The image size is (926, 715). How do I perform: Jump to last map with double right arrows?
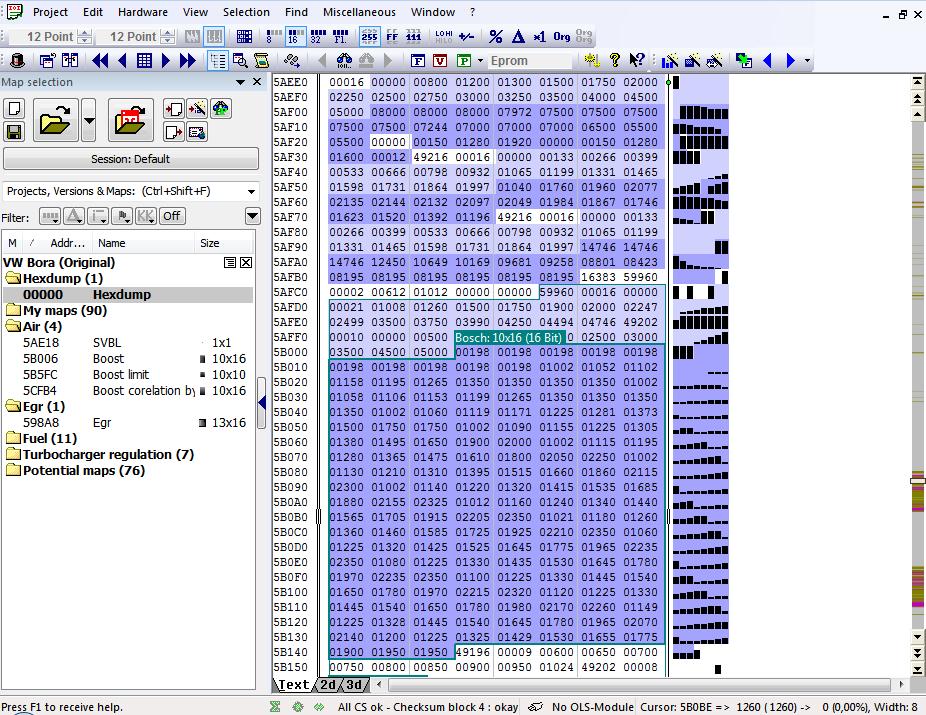188,60
